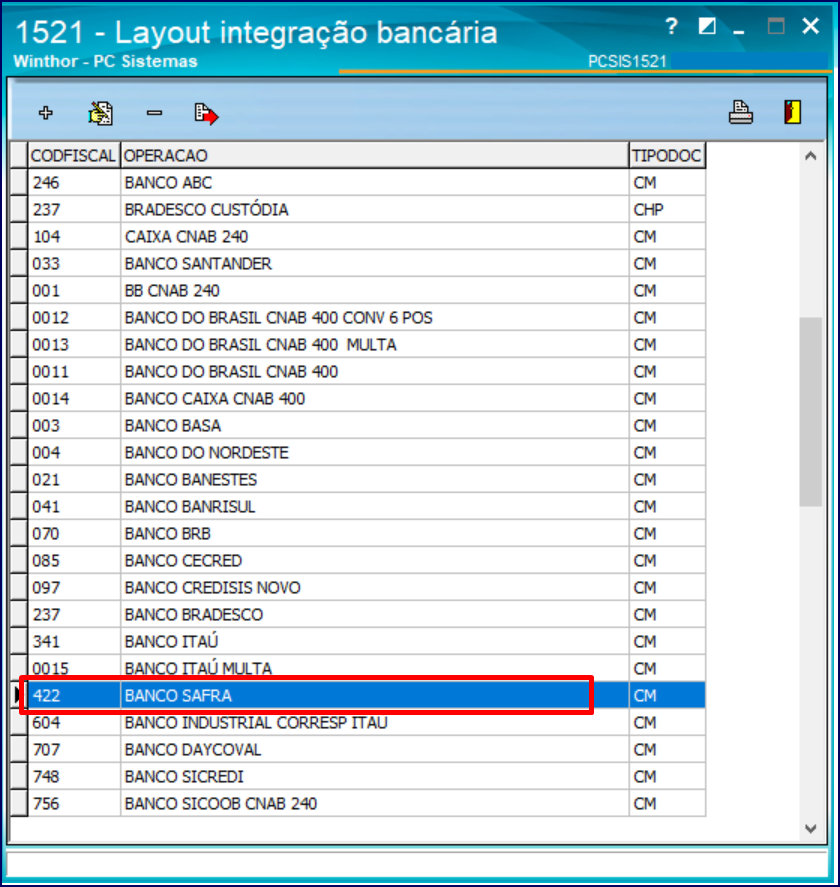
Task: Click the printer icon in toolbar
Action: click(x=740, y=112)
